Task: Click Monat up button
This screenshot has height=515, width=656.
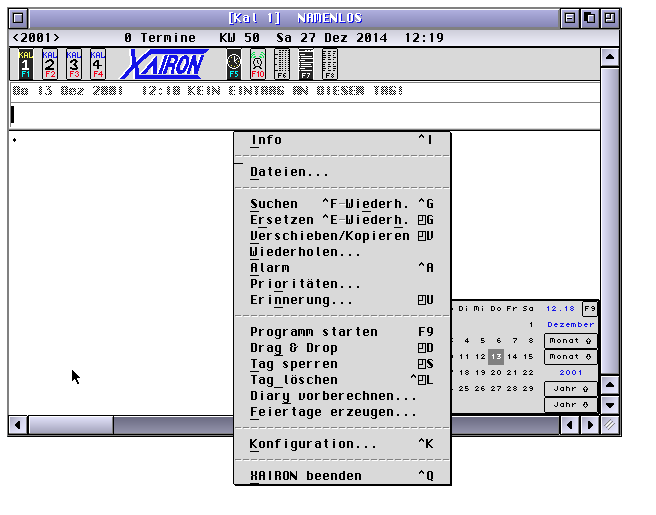Action: tap(570, 341)
